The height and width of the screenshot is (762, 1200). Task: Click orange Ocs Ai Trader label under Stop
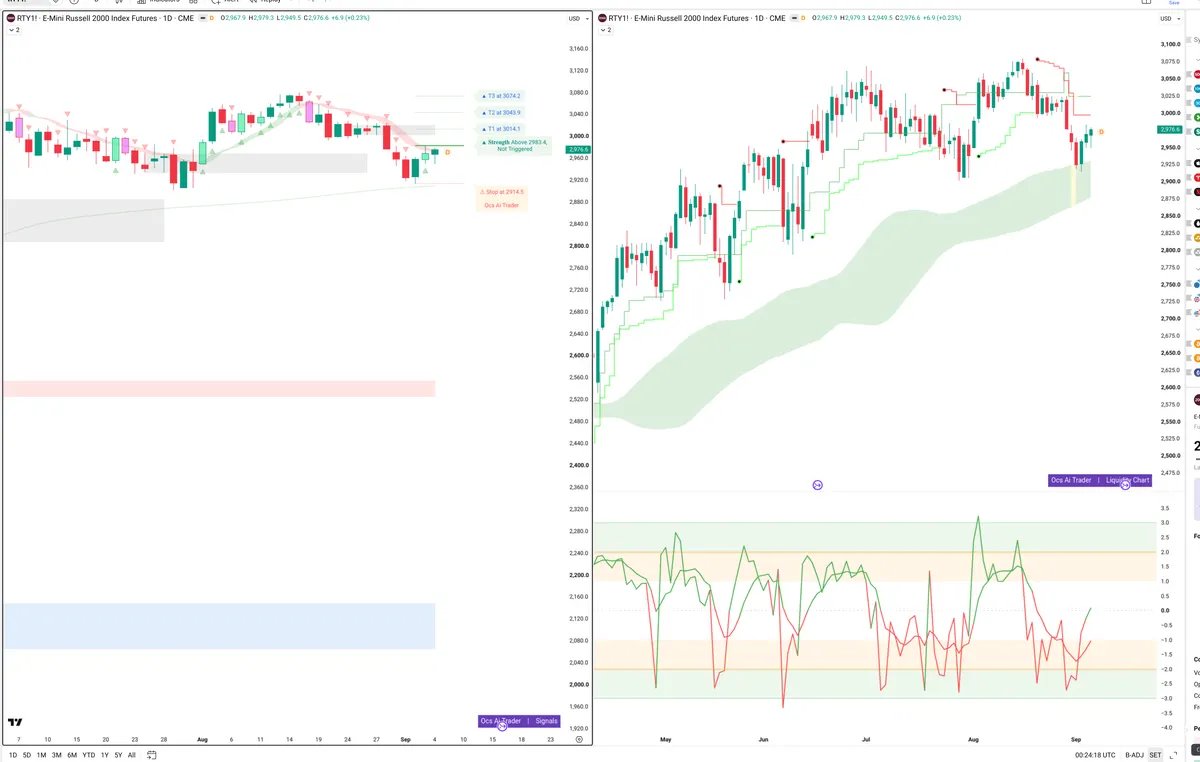click(502, 205)
